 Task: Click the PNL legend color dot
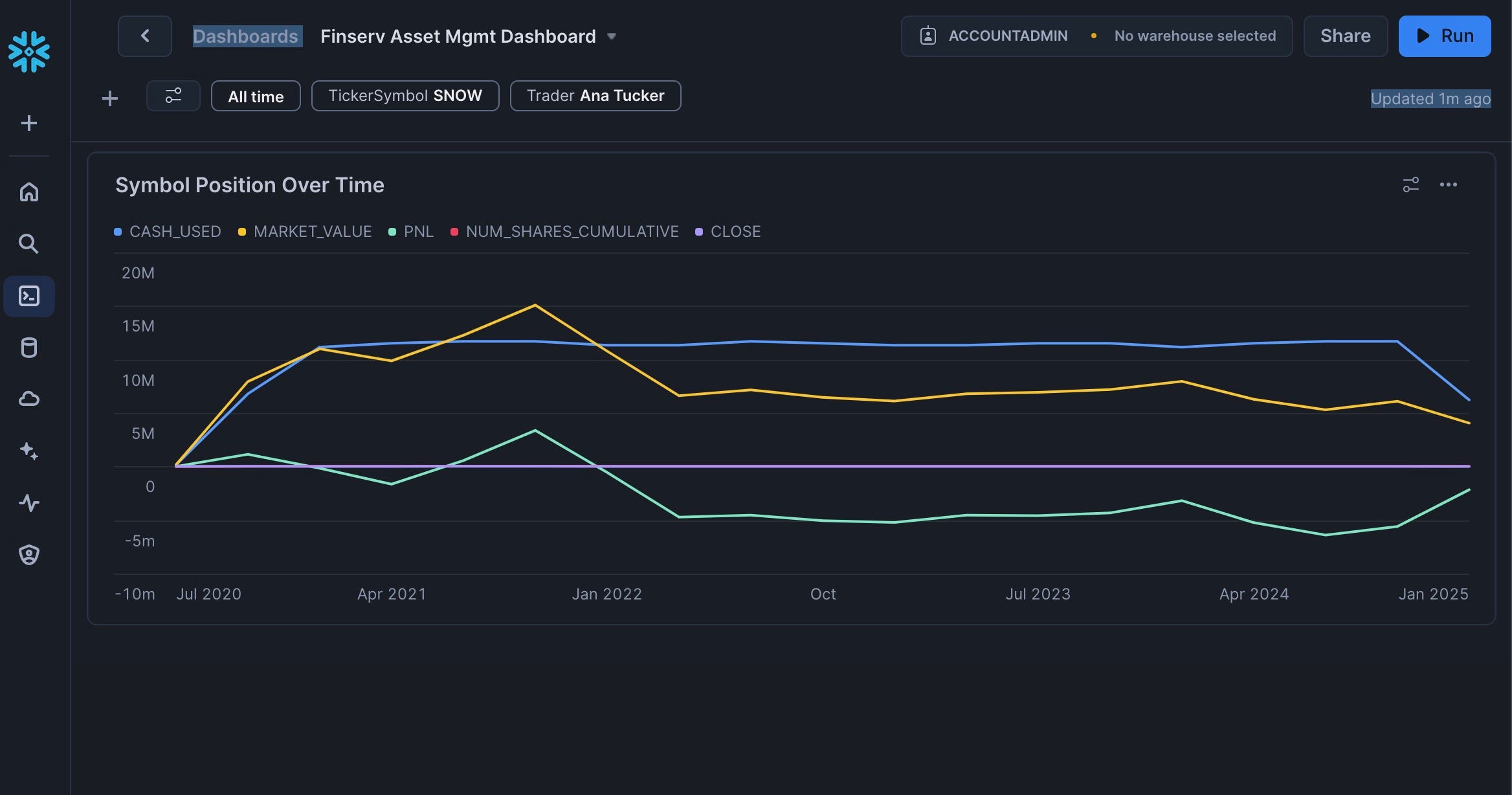[392, 232]
